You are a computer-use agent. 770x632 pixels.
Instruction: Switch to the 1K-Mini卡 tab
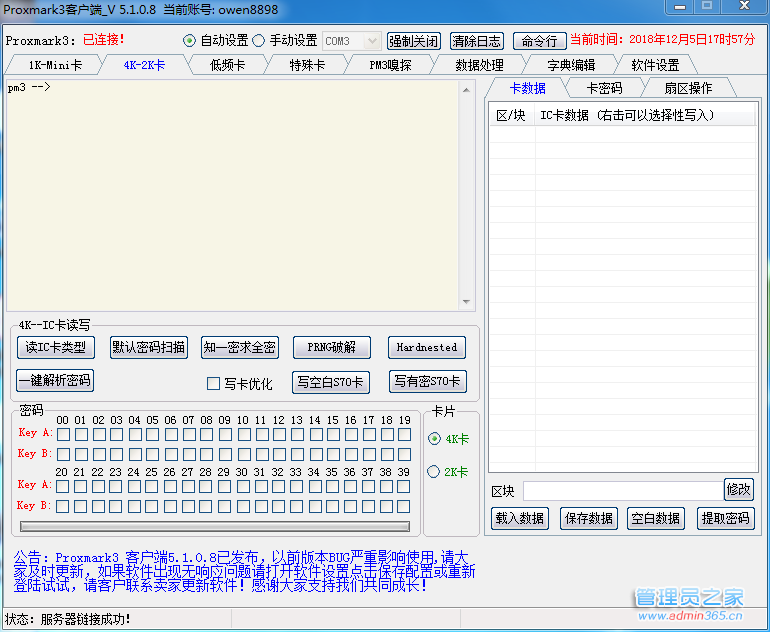55,65
